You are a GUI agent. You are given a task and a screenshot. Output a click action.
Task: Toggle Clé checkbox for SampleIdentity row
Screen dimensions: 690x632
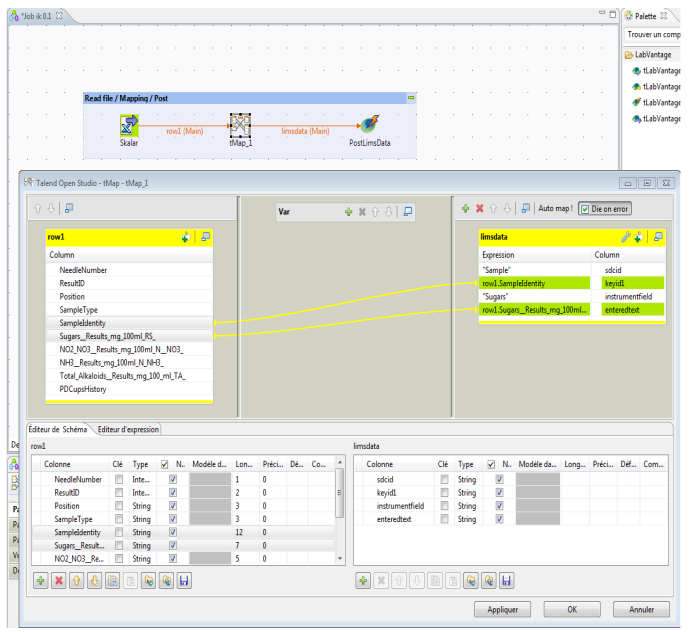[119, 532]
